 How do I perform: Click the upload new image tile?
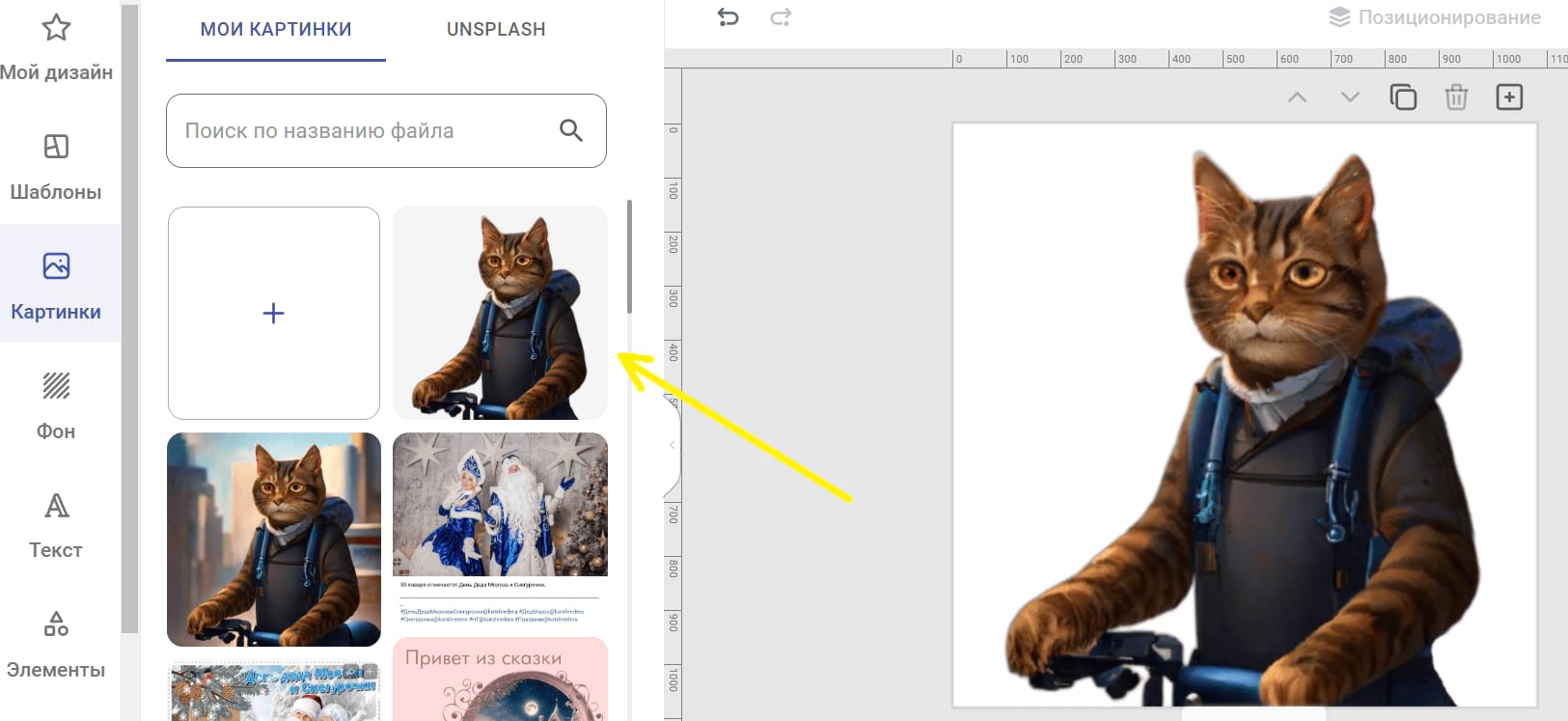(x=274, y=313)
